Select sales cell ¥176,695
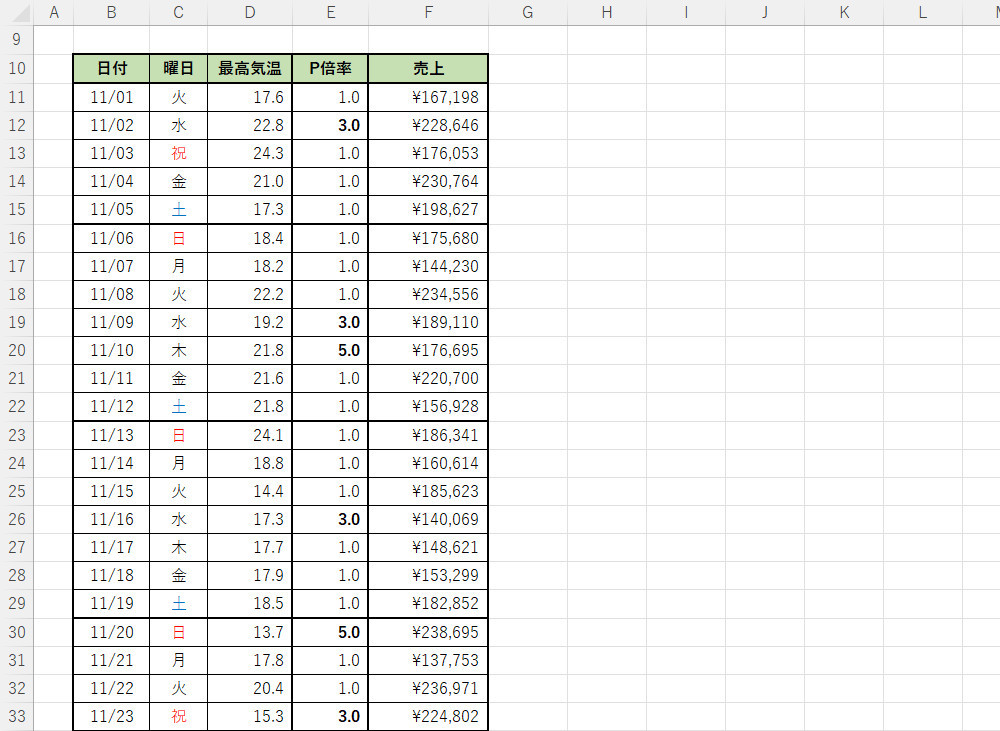1000x731 pixels. tap(429, 350)
